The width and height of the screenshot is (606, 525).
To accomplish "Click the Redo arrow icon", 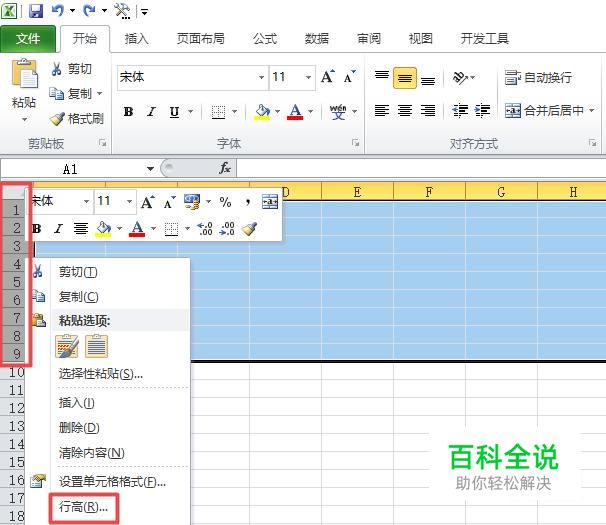I will point(90,10).
